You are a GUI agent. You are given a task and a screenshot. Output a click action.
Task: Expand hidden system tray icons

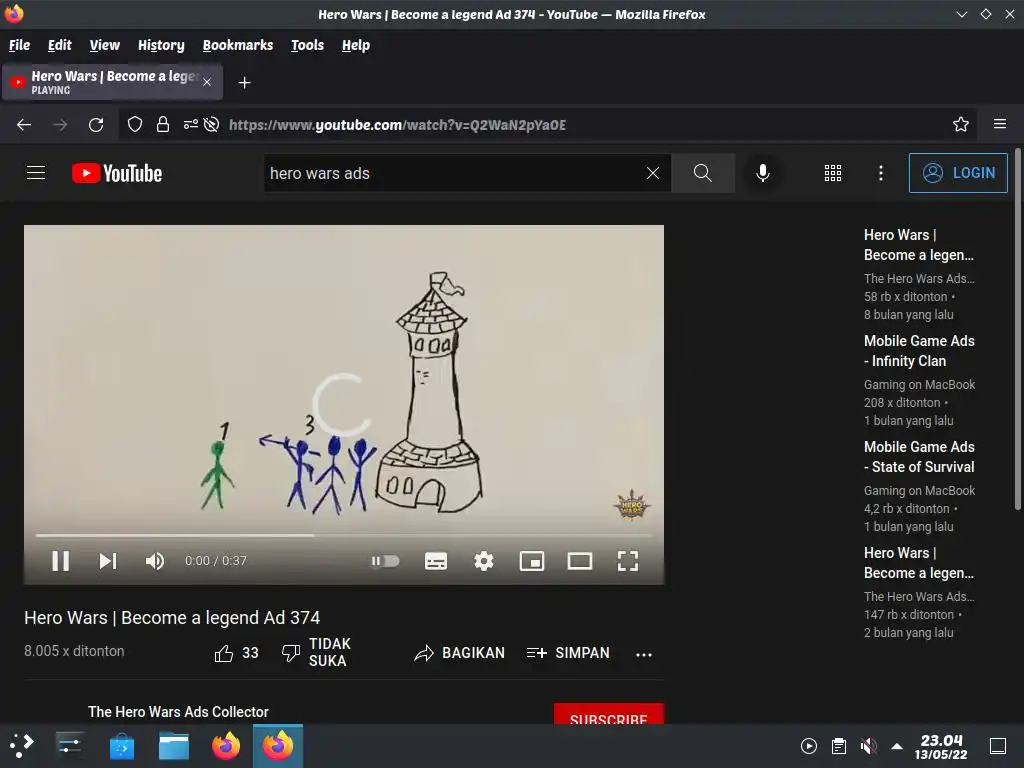[x=897, y=746]
